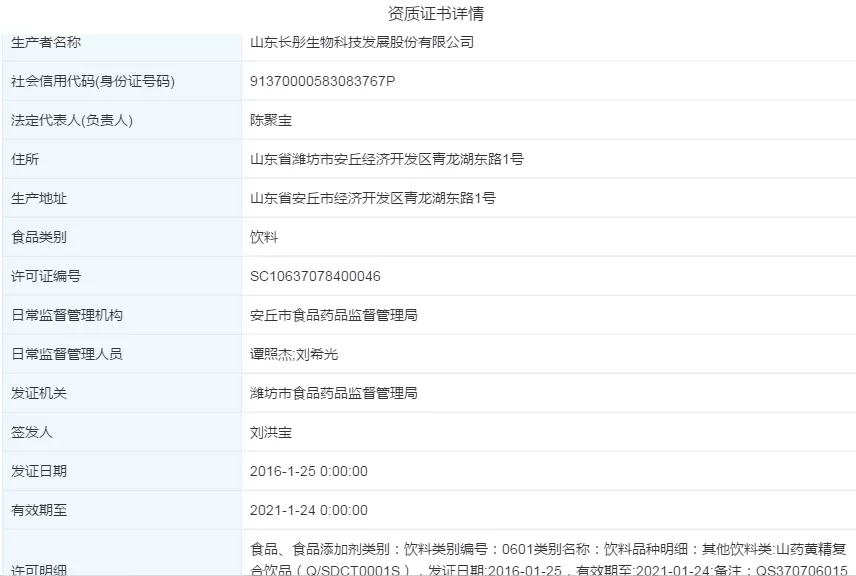Select the 签发人 row label
Image resolution: width=856 pixels, height=576 pixels.
[x=32, y=432]
